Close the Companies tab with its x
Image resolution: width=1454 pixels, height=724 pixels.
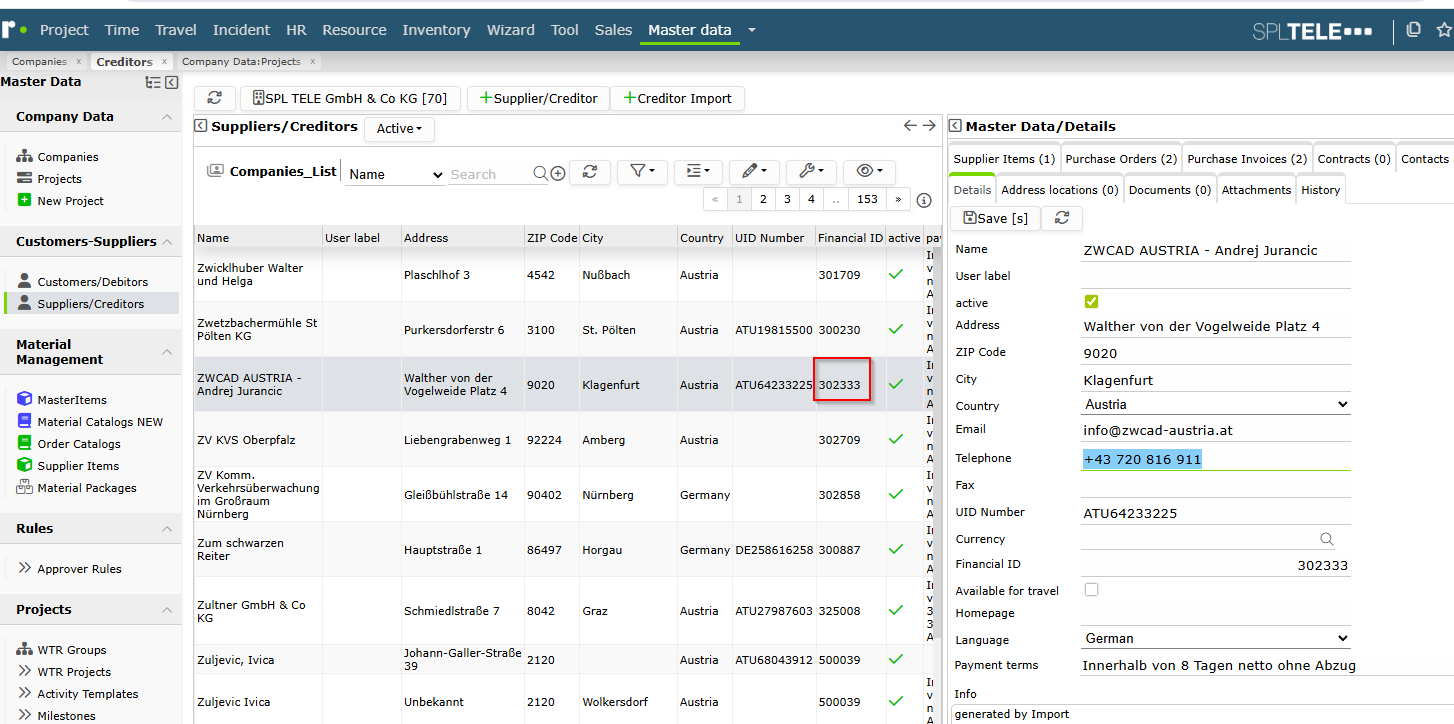pos(78,62)
